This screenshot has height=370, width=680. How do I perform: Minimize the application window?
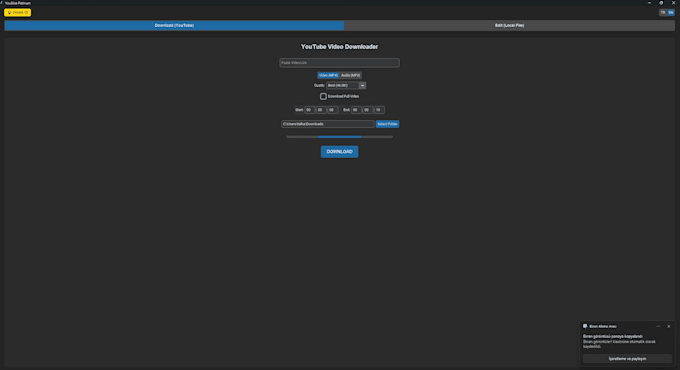tap(649, 3)
